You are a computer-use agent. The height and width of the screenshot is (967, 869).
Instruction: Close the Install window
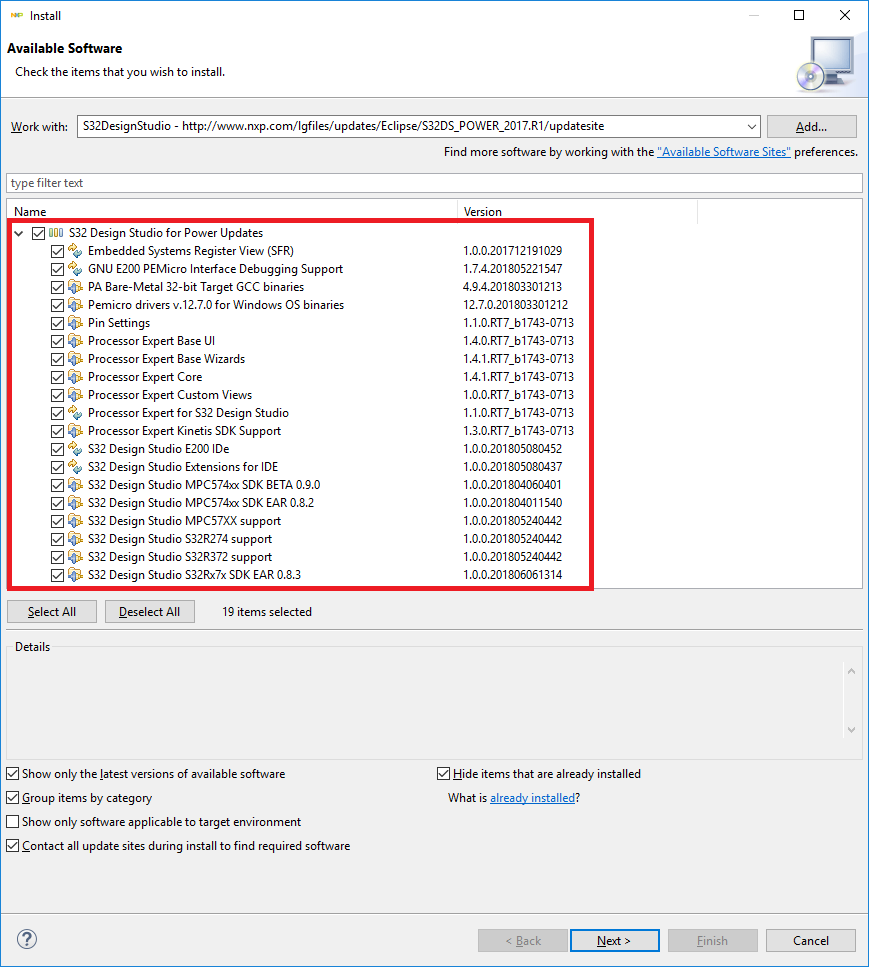tap(845, 15)
